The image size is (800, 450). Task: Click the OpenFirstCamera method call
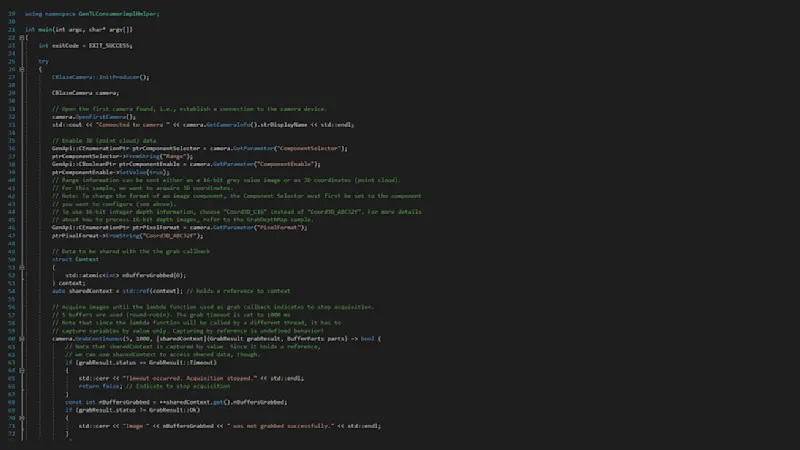(104, 116)
